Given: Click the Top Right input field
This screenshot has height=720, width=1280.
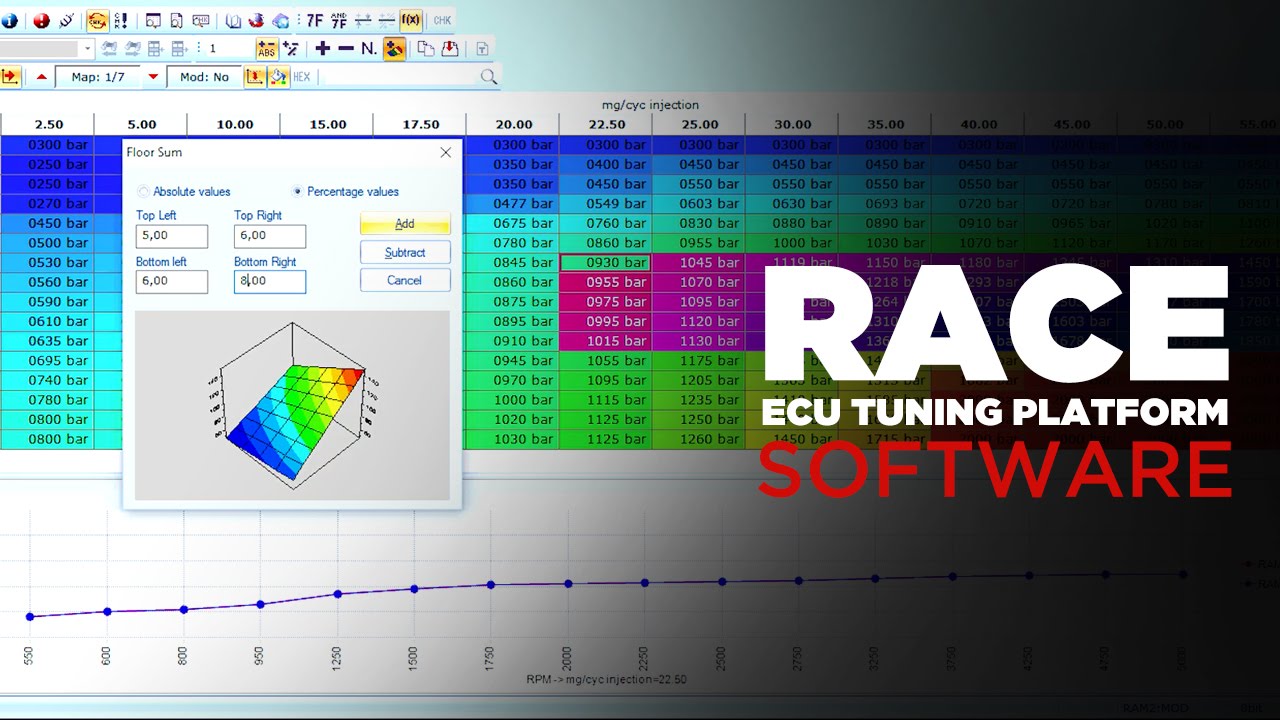Looking at the screenshot, I should pyautogui.click(x=270, y=236).
